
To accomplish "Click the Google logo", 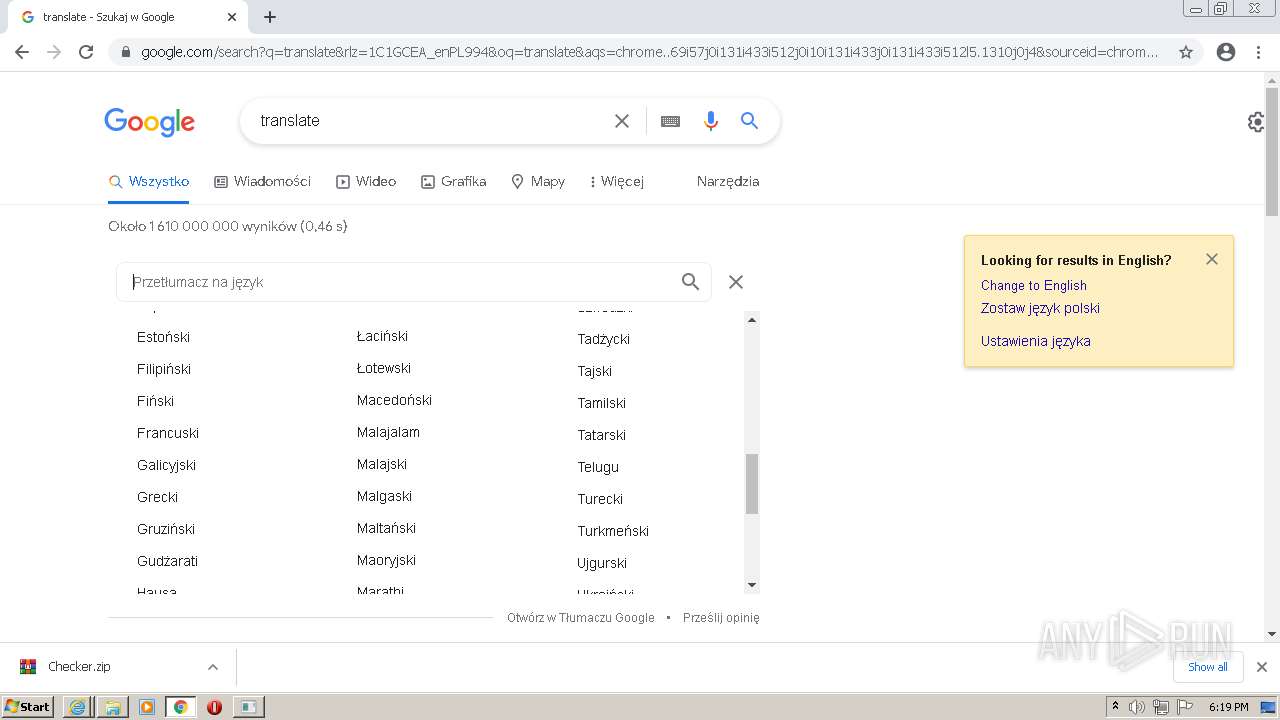I will [x=150, y=122].
